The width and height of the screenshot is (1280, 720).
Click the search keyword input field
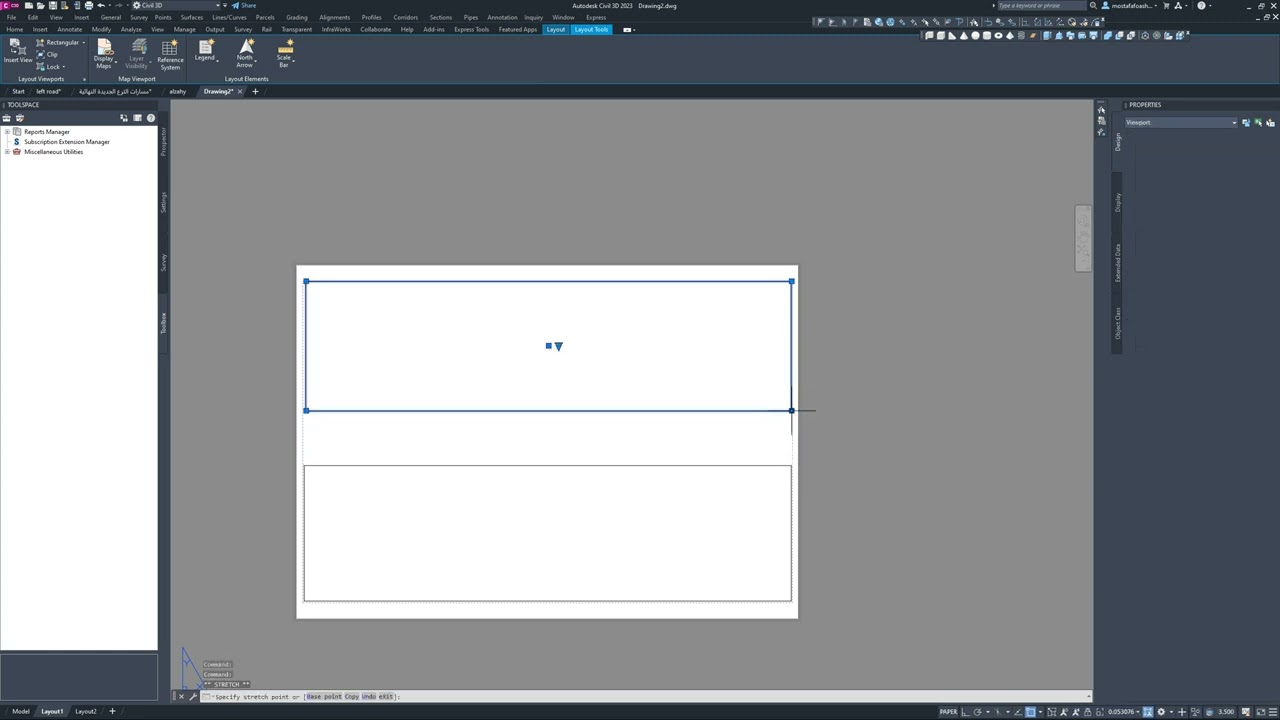click(x=1041, y=5)
